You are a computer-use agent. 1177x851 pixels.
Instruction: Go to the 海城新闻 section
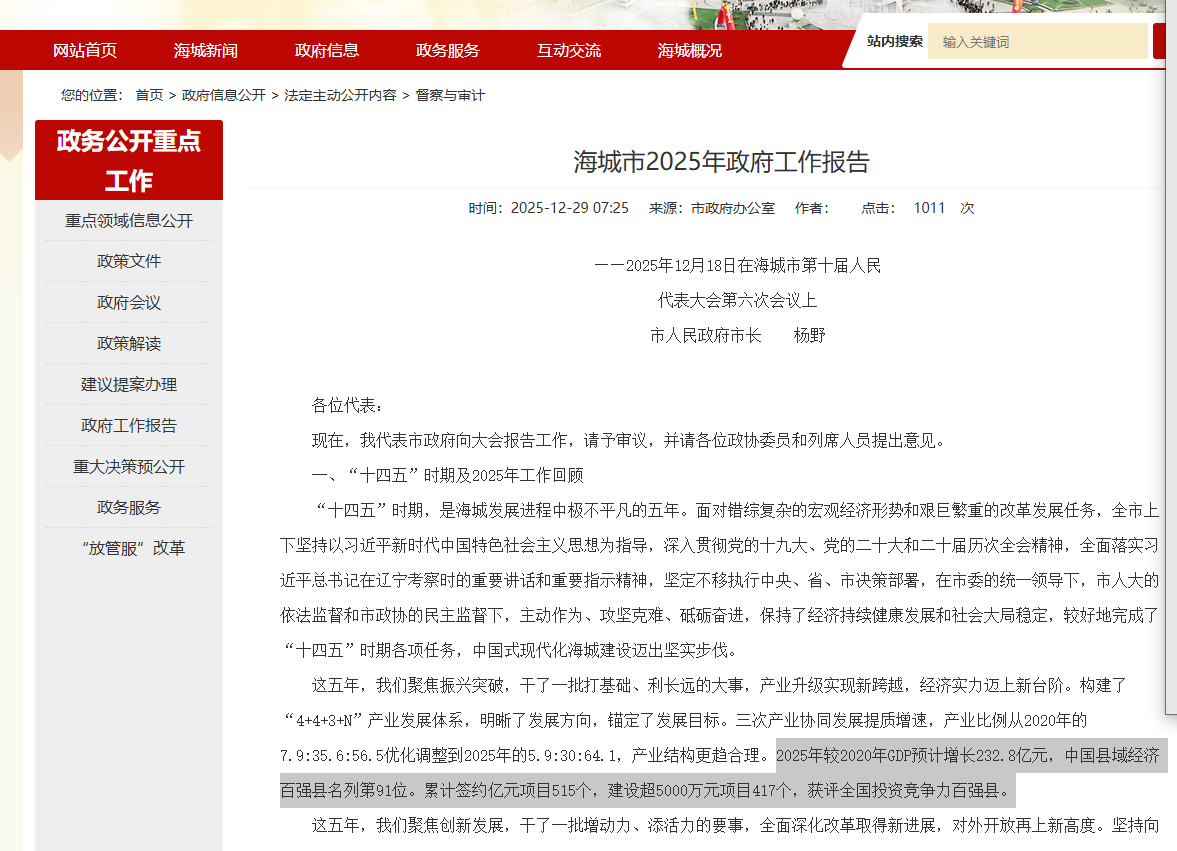[206, 50]
